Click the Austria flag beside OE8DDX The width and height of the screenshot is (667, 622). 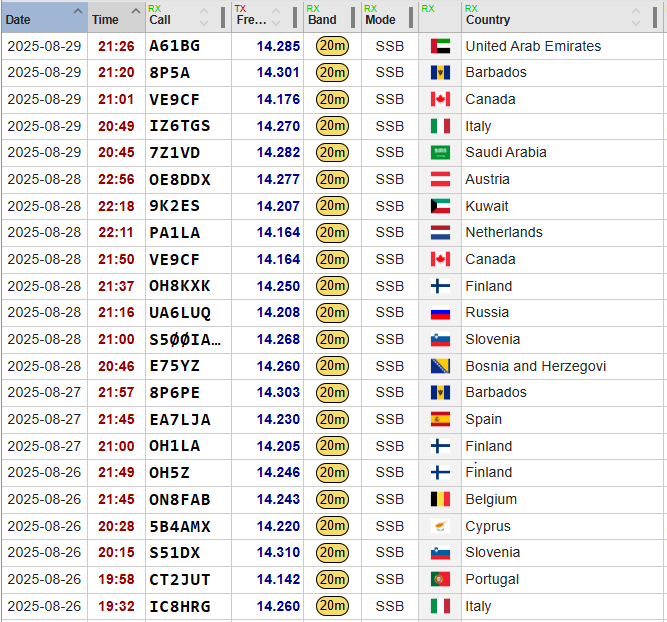point(440,180)
